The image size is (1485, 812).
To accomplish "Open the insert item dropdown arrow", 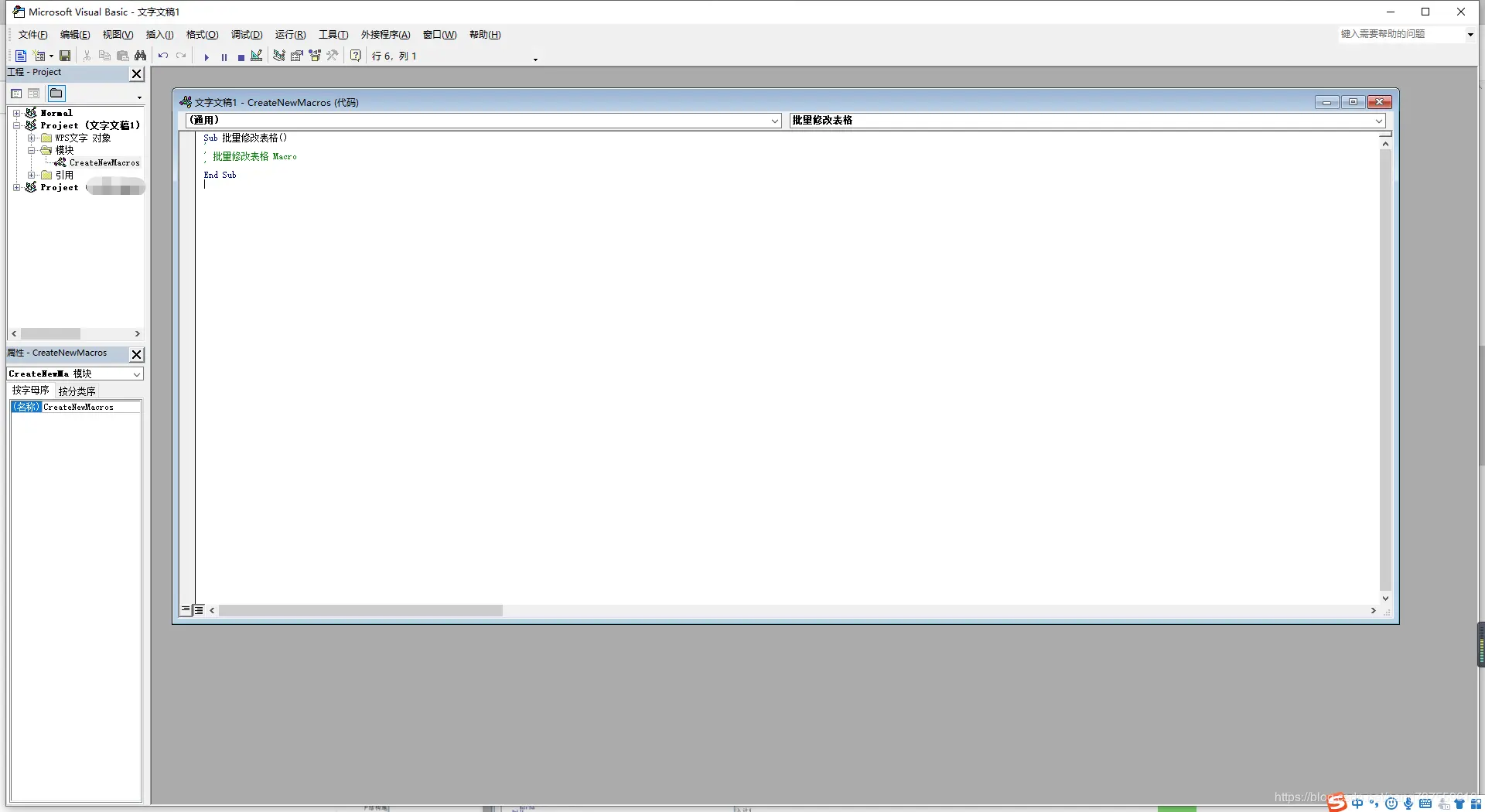I will point(51,56).
